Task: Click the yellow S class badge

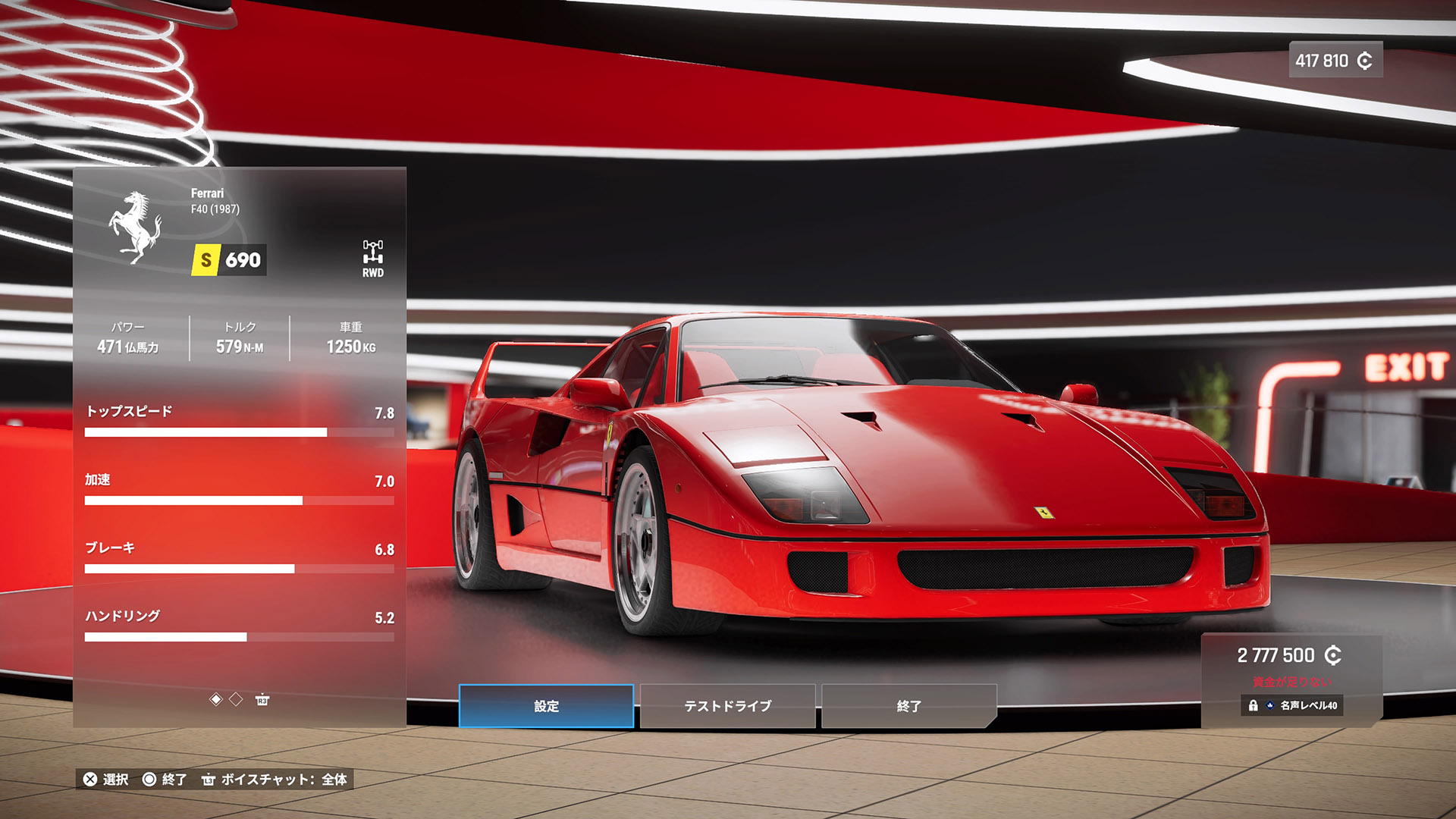Action: coord(206,260)
